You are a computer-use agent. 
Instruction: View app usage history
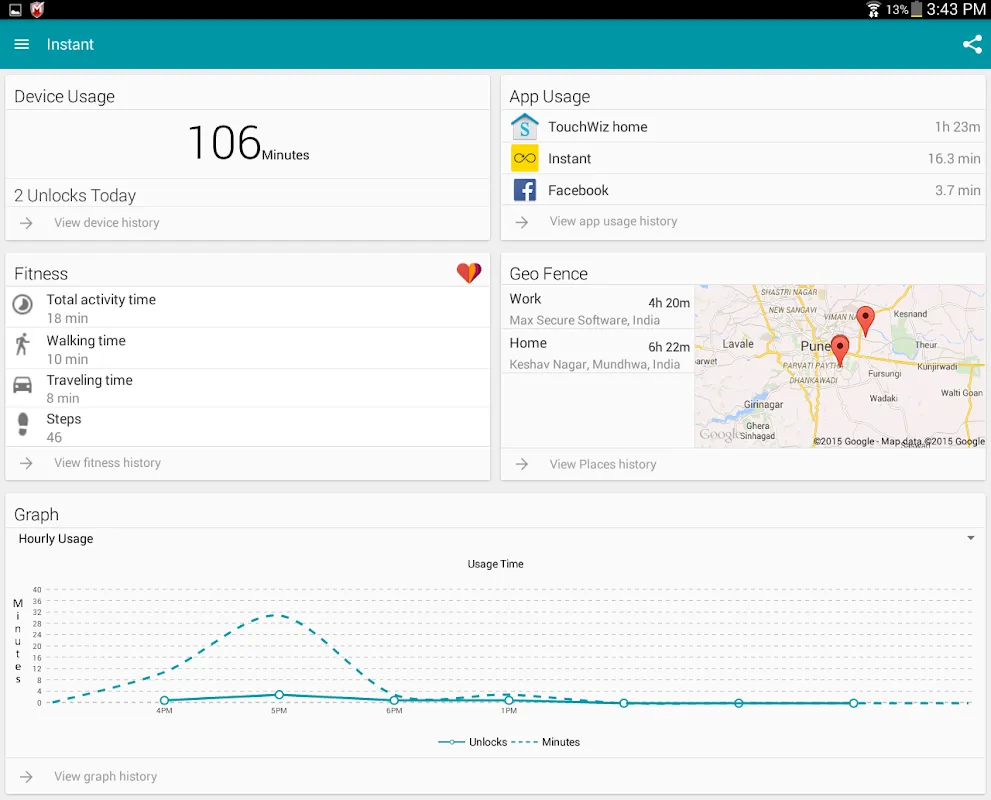click(x=613, y=221)
